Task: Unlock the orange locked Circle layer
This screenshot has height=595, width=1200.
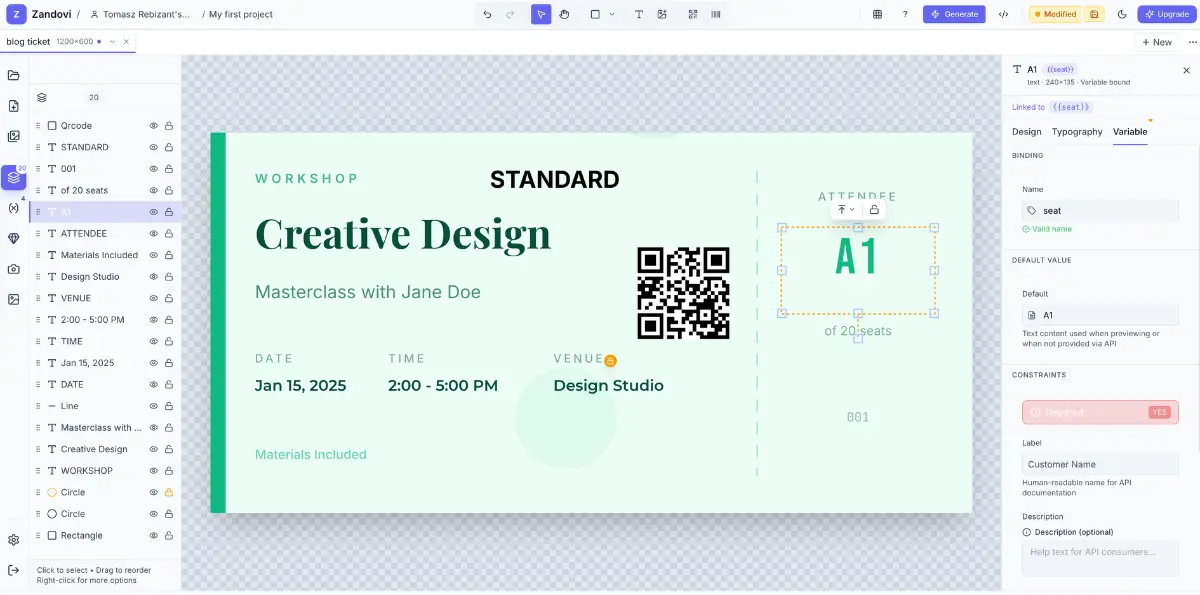Action: (x=169, y=492)
